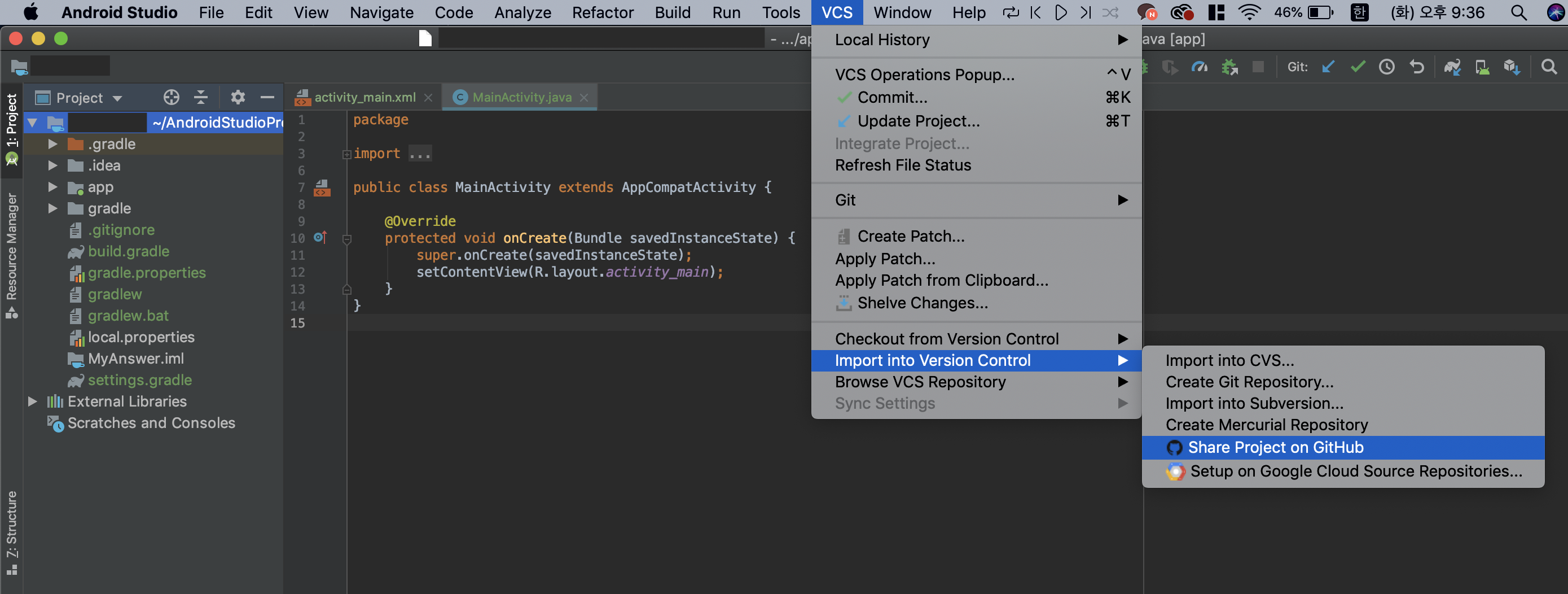Viewport: 1568px width, 594px height.
Task: Click Git update project arrow icon
Action: [1328, 67]
